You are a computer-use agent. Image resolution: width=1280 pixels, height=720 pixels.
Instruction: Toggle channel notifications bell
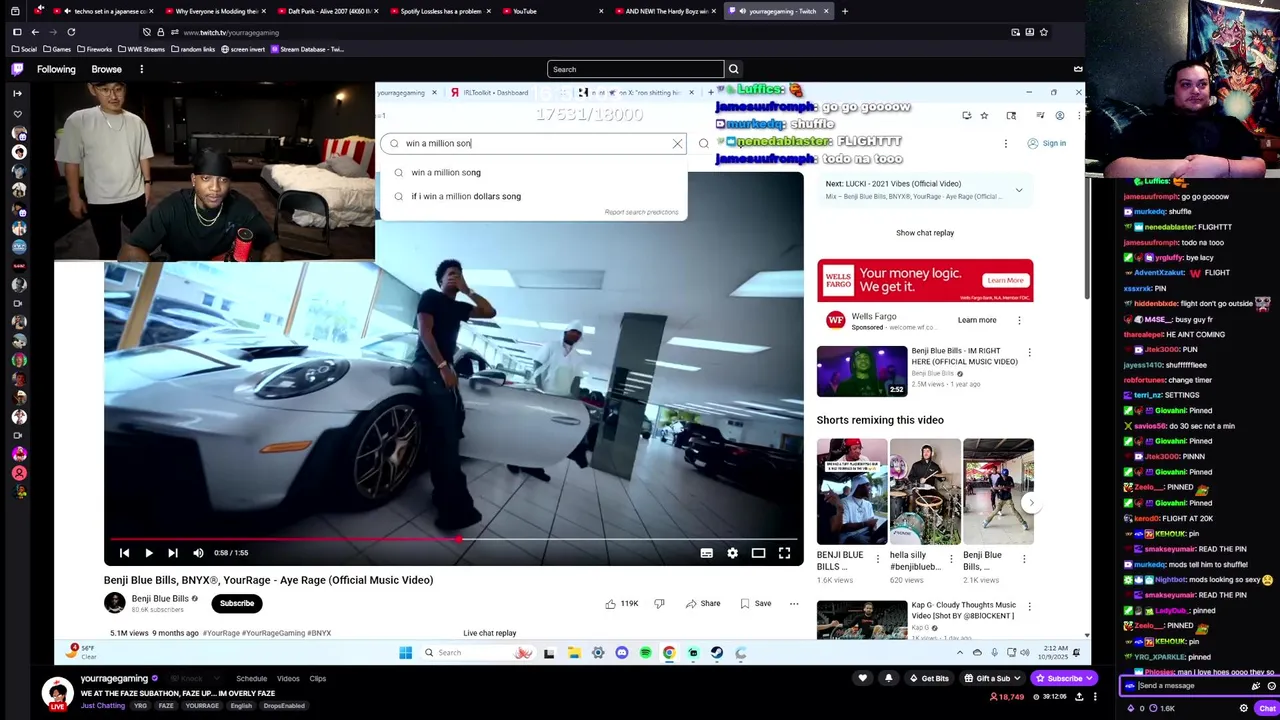(x=888, y=679)
